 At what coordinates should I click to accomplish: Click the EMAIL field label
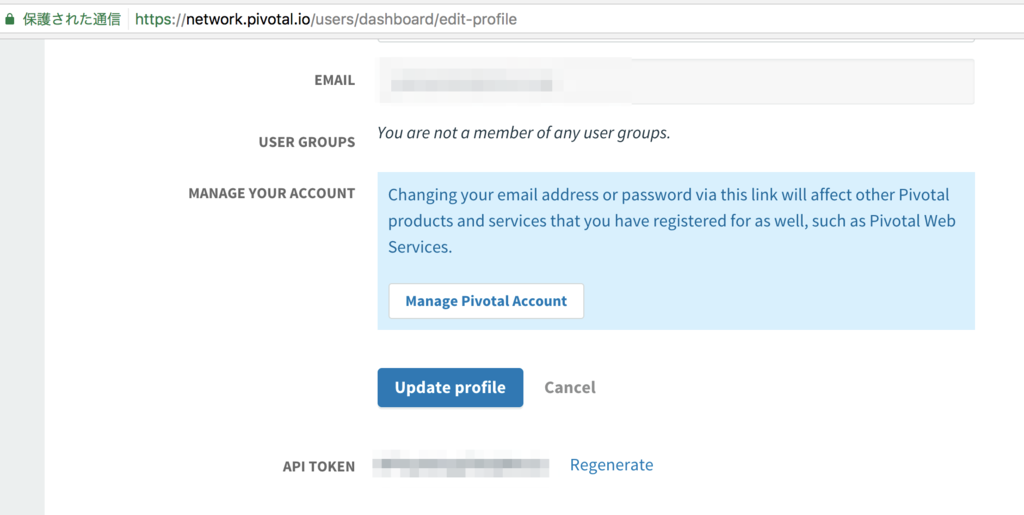click(x=334, y=80)
